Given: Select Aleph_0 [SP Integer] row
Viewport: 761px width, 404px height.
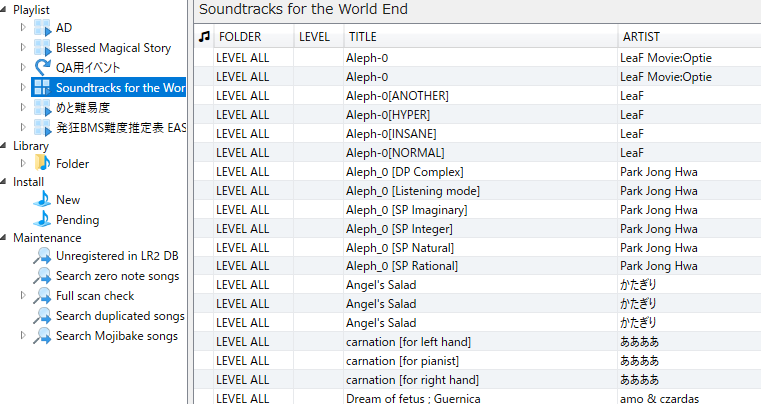Looking at the screenshot, I should click(x=478, y=228).
